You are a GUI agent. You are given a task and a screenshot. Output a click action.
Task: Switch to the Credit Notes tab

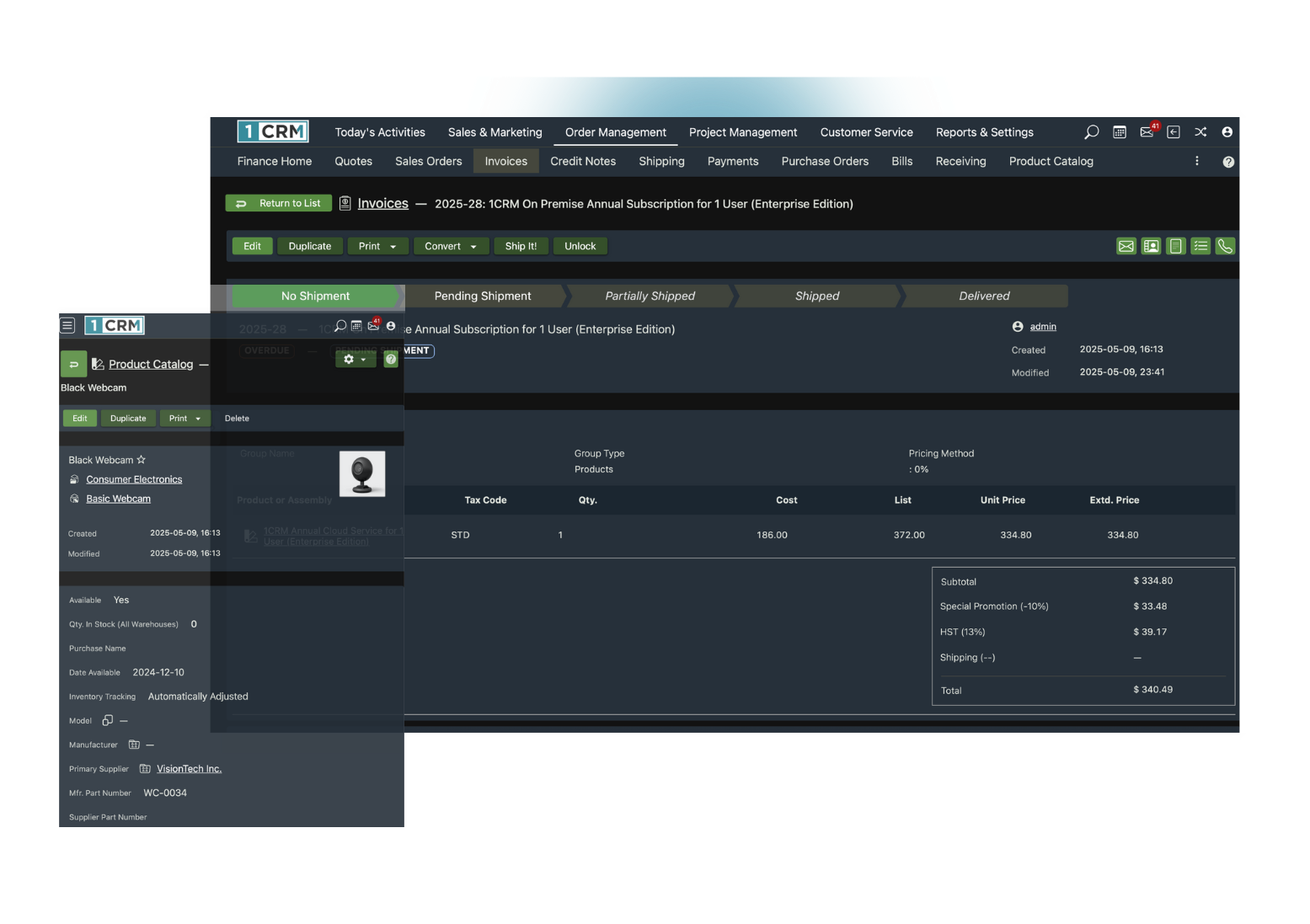pyautogui.click(x=583, y=161)
